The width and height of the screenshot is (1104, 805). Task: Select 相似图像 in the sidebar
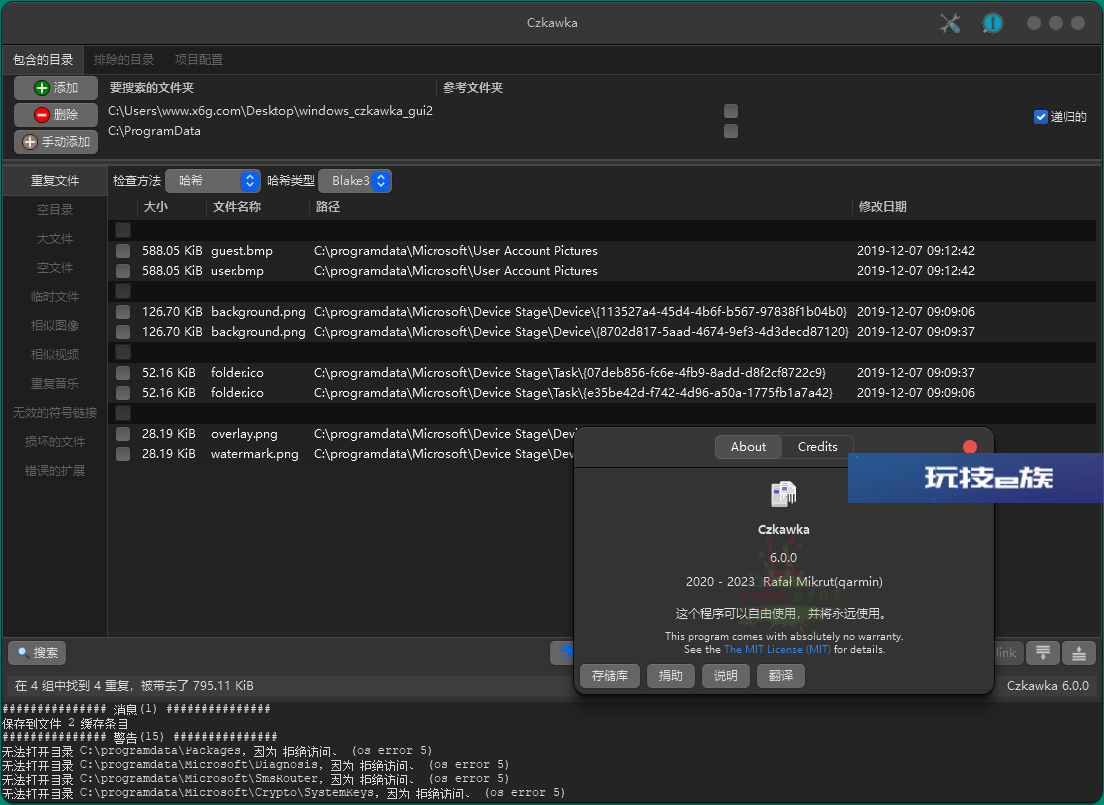click(x=55, y=325)
